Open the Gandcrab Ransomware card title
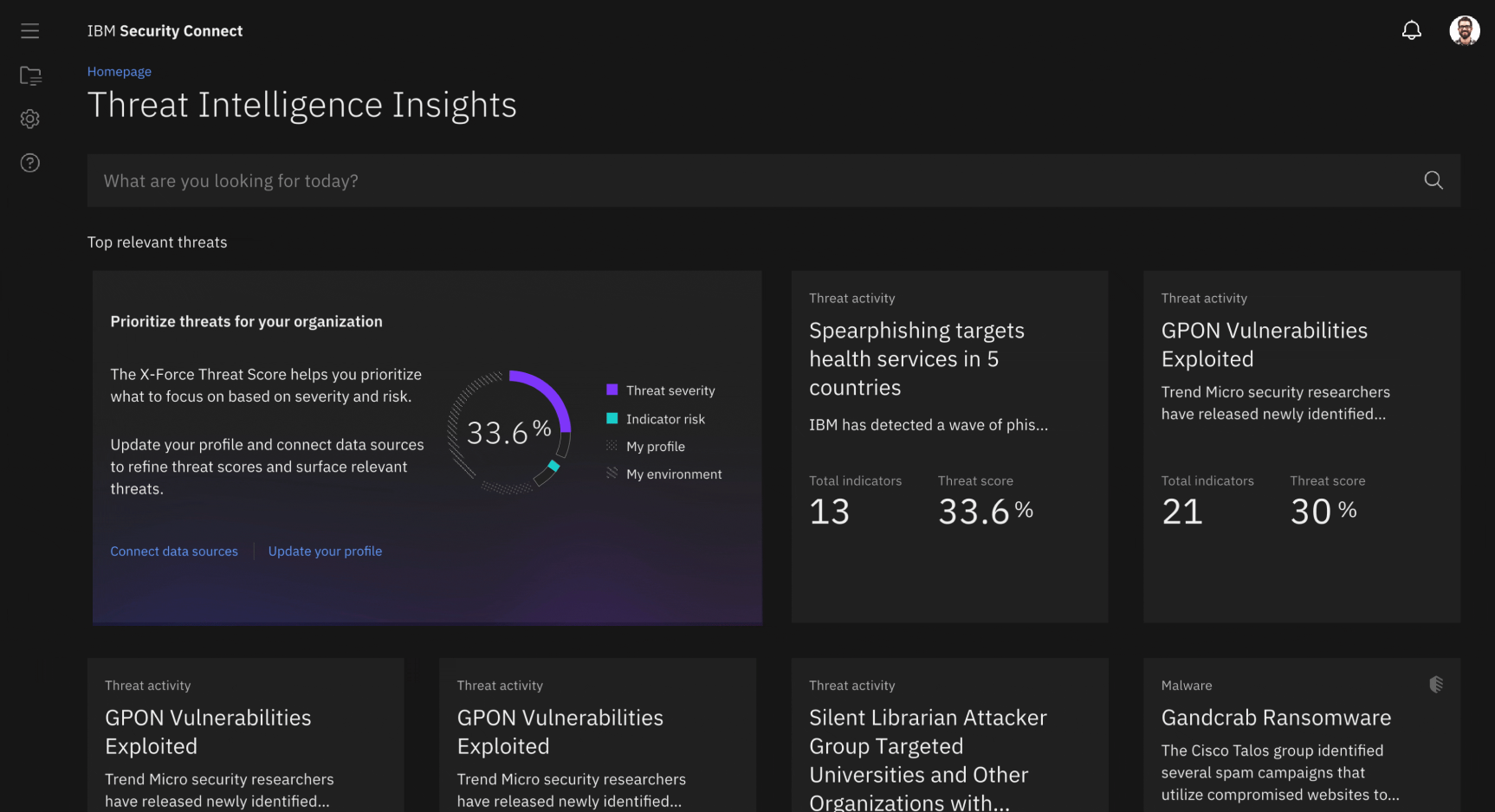The height and width of the screenshot is (812, 1495). pos(1276,718)
